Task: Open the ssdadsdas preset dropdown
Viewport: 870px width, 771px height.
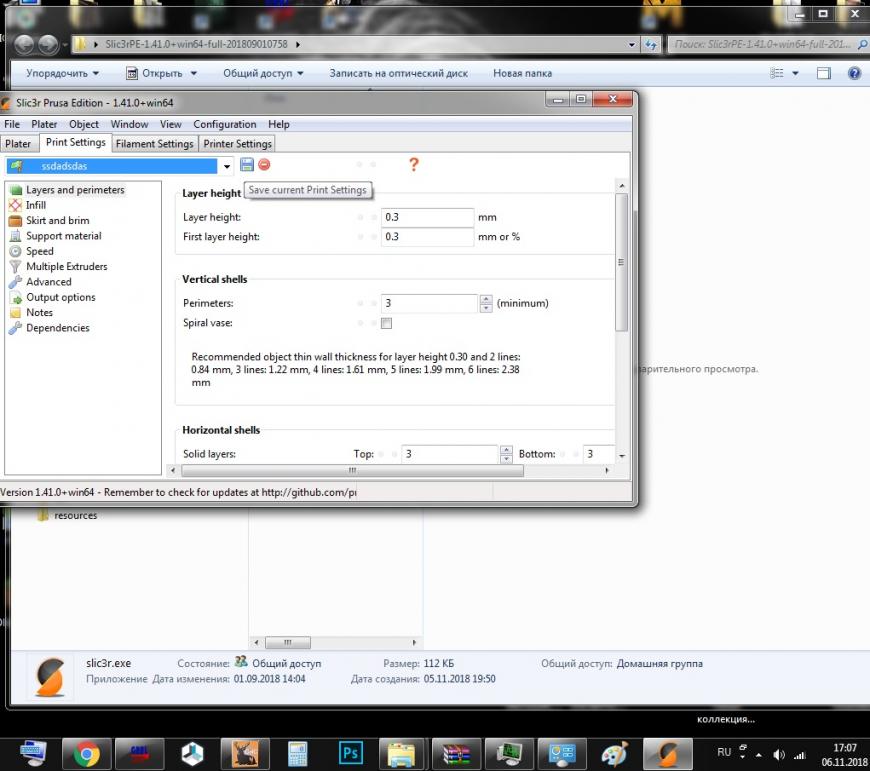Action: pyautogui.click(x=227, y=166)
